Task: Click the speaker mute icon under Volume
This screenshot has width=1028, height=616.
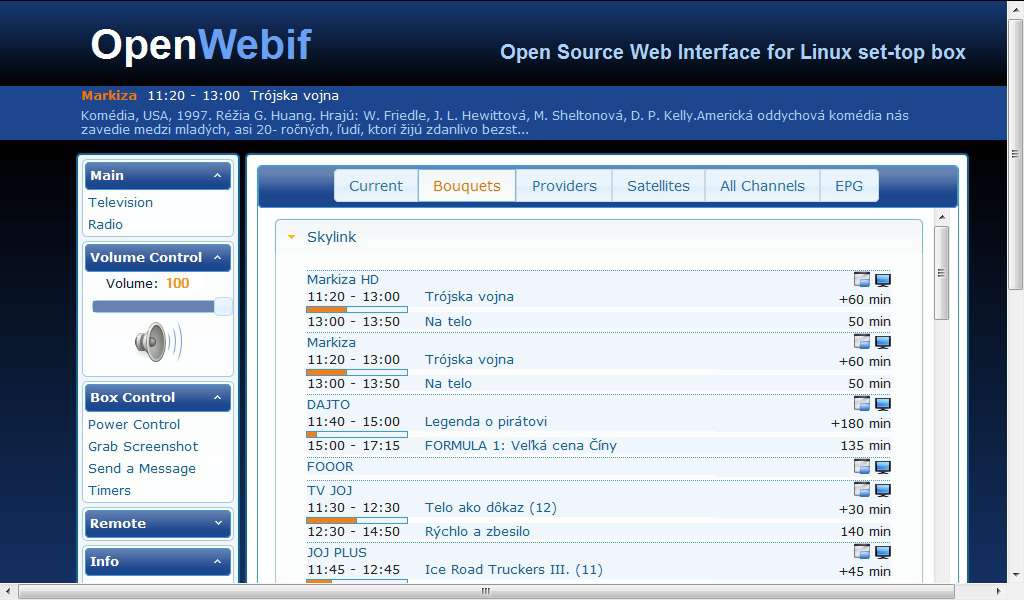Action: pyautogui.click(x=158, y=341)
